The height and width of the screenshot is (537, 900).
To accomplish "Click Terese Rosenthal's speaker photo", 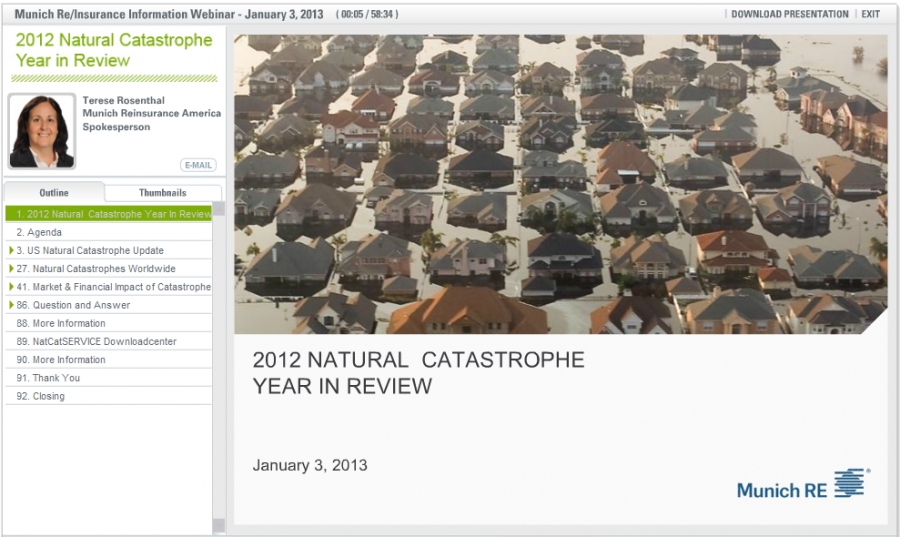I will (x=41, y=131).
